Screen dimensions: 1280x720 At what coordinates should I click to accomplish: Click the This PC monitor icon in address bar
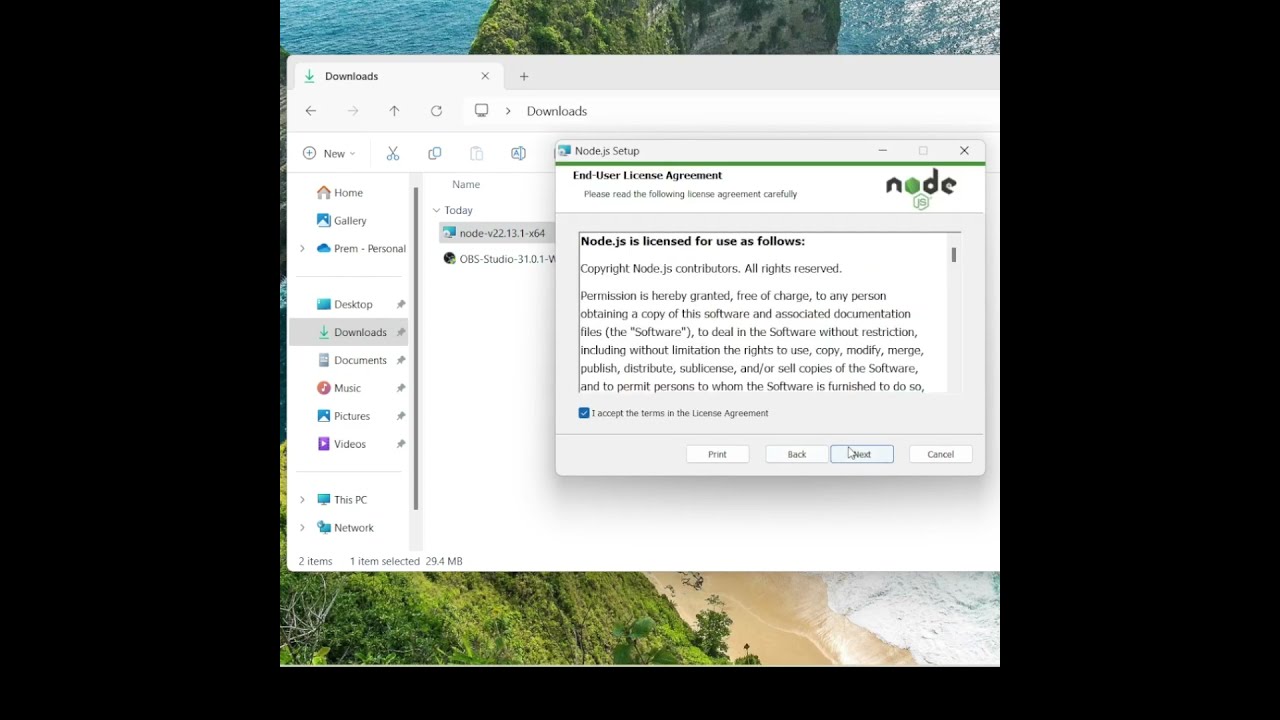coord(482,111)
